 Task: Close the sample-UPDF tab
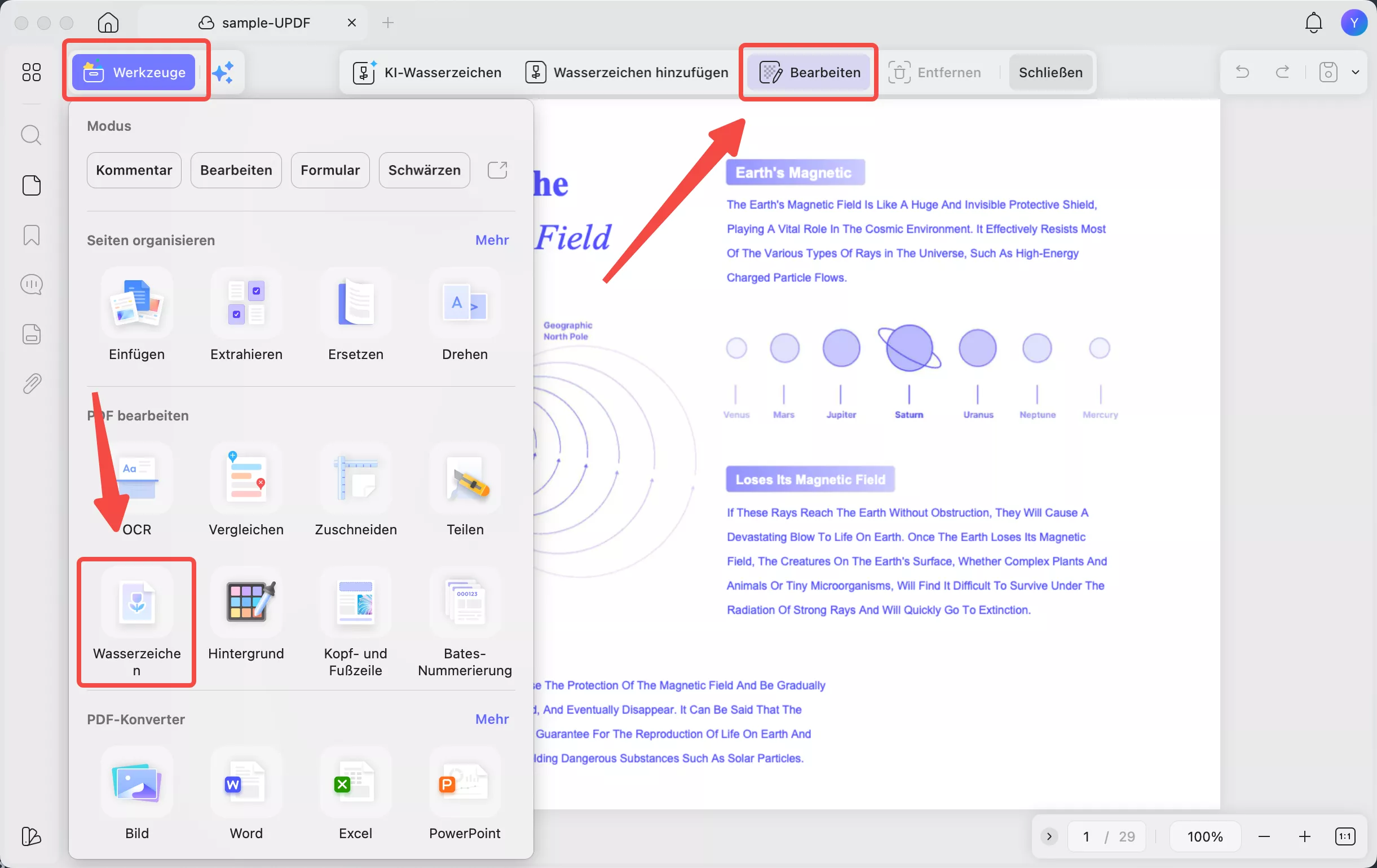[x=352, y=23]
